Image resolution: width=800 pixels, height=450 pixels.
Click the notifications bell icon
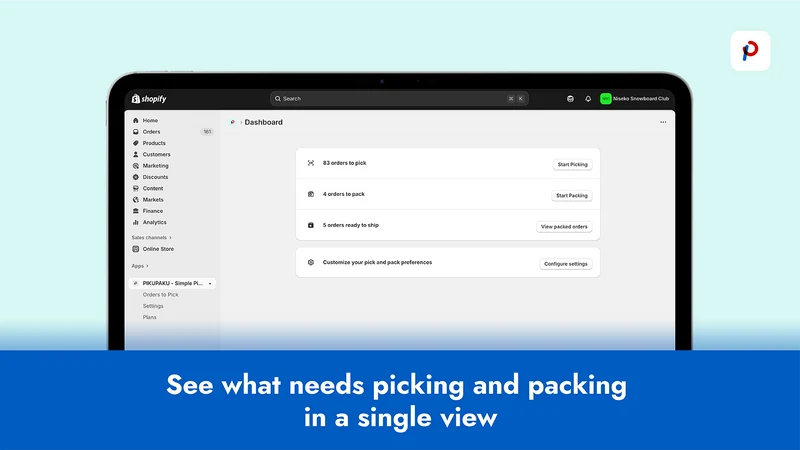(588, 98)
